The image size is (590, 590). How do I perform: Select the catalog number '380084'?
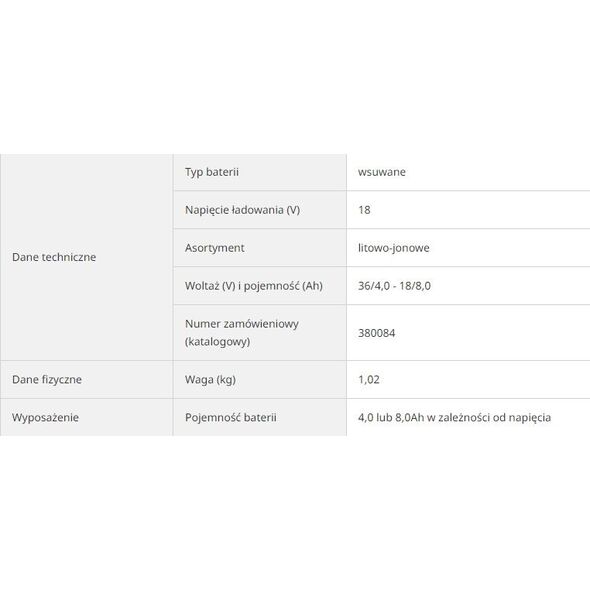[377, 333]
